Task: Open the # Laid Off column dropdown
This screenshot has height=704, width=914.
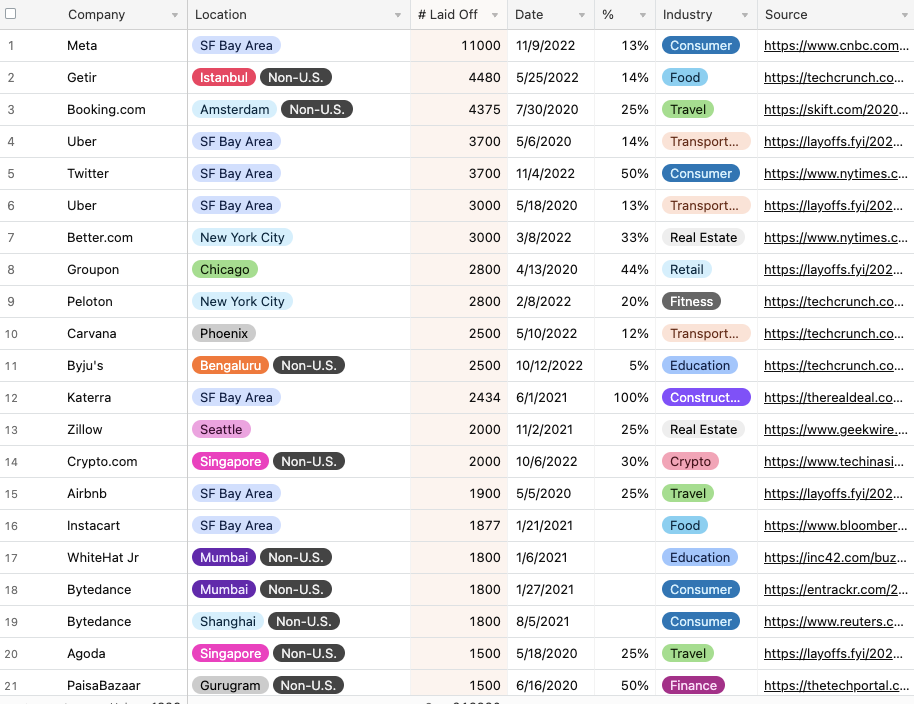Action: 497,14
